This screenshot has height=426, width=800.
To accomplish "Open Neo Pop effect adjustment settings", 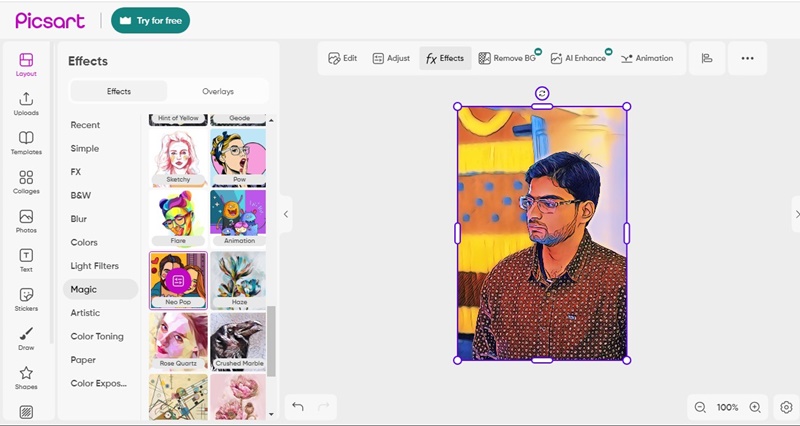I will tap(178, 280).
